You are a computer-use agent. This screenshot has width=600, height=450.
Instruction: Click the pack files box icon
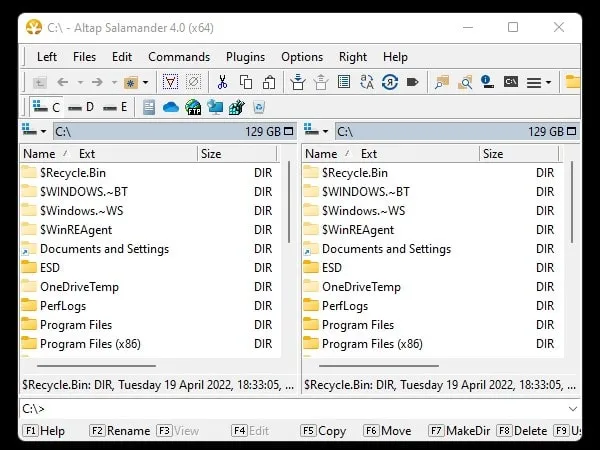click(297, 82)
